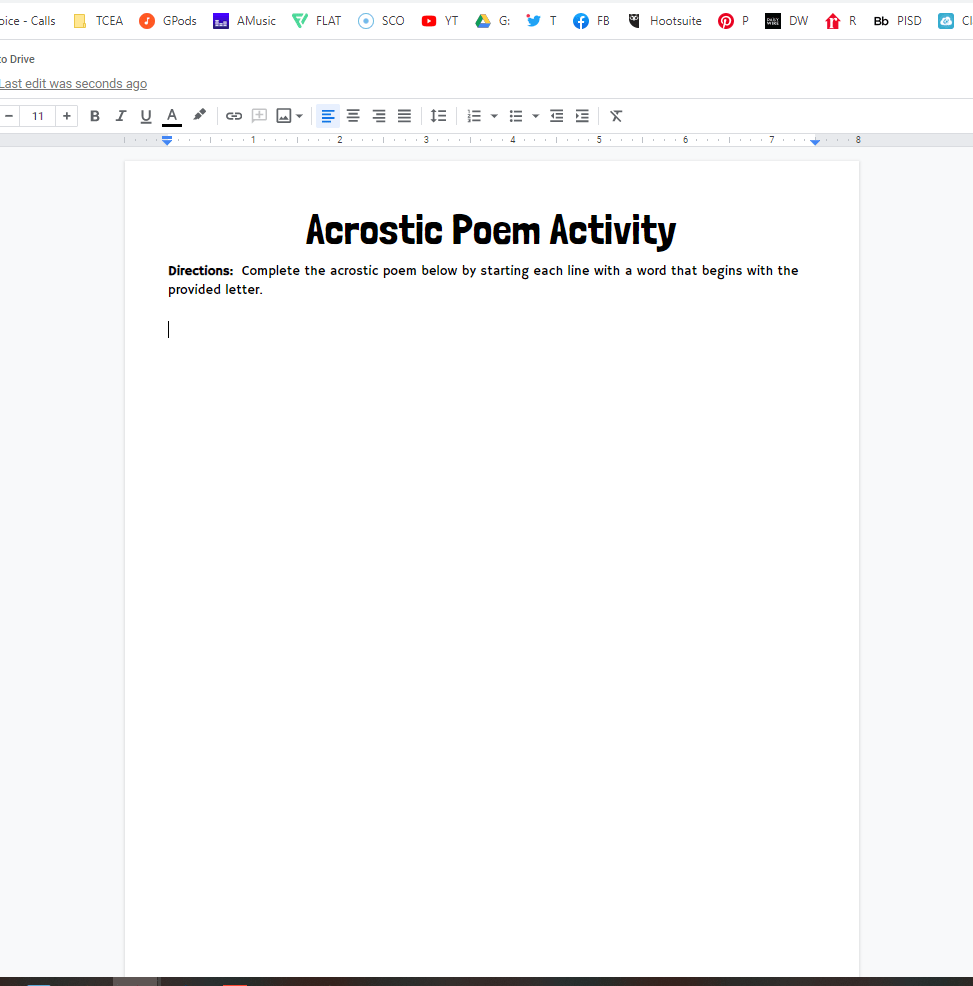Open the text color picker
The width and height of the screenshot is (973, 986).
(171, 115)
